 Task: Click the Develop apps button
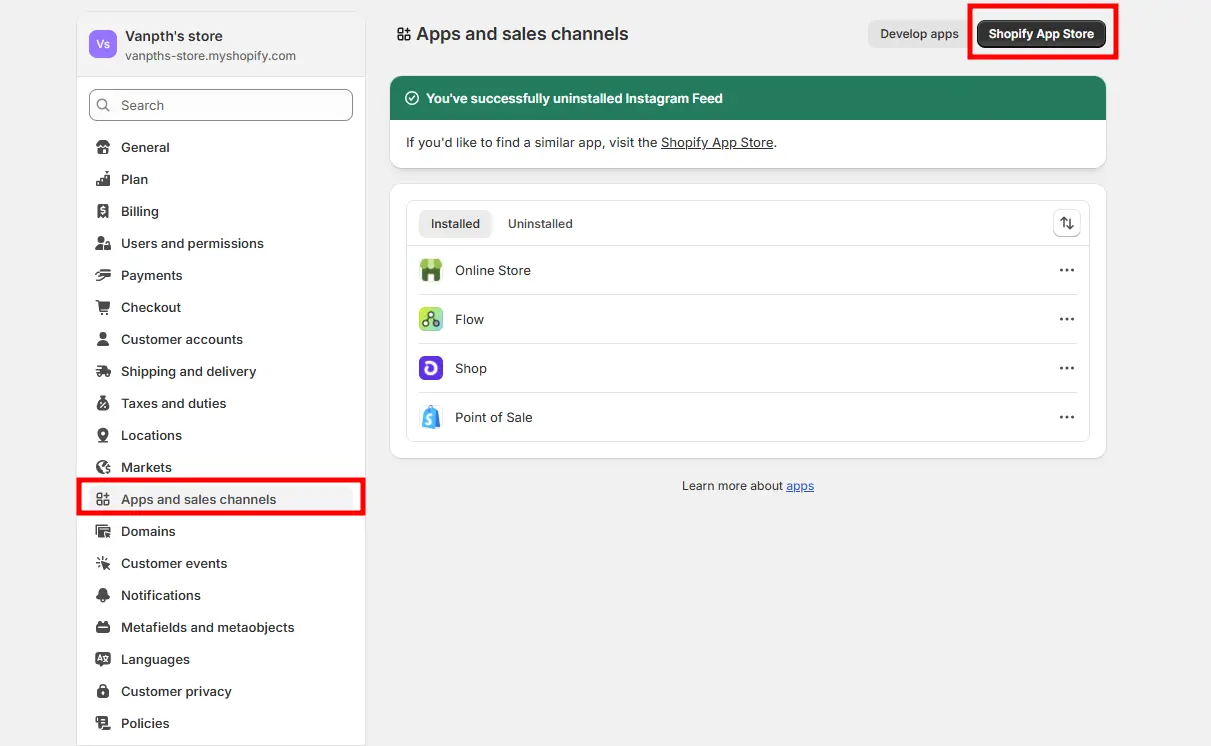tap(919, 34)
